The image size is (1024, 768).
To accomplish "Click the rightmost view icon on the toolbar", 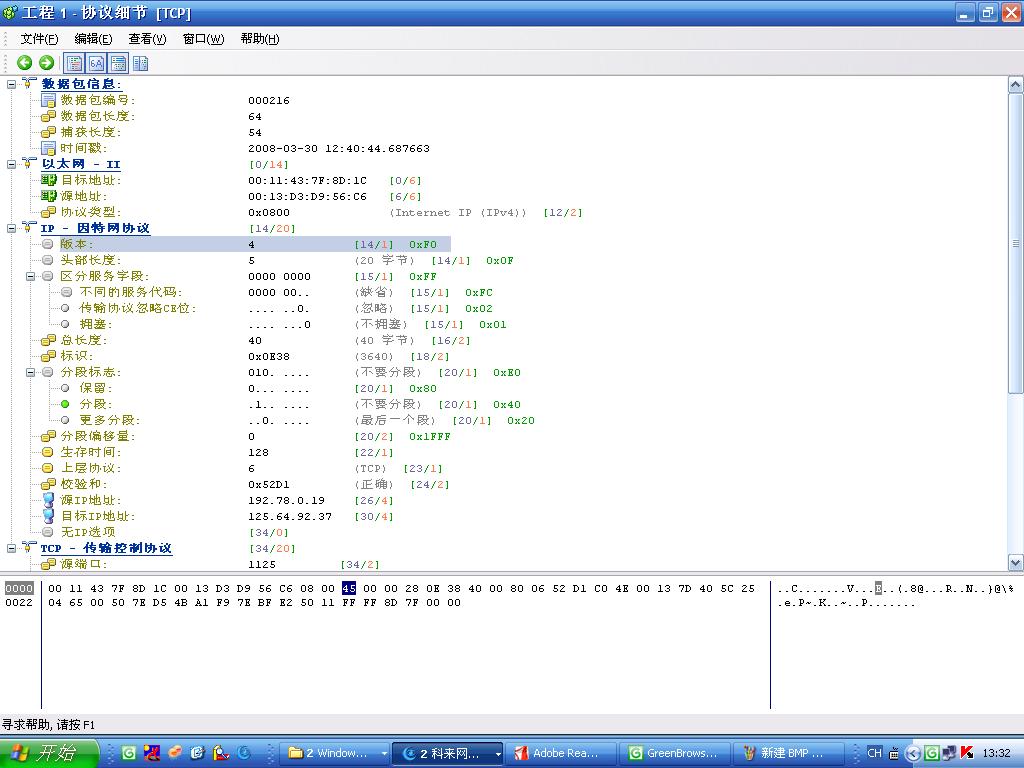I will coord(140,62).
